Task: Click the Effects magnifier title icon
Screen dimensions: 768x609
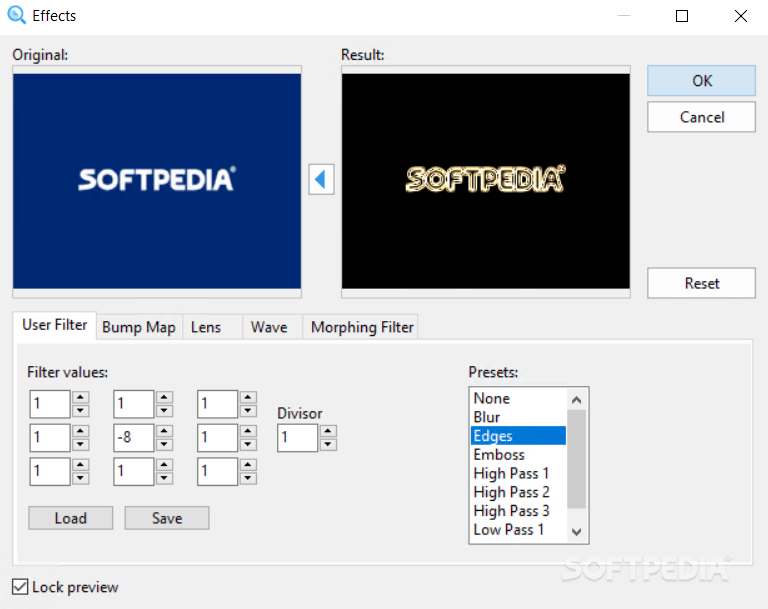Action: (16, 15)
